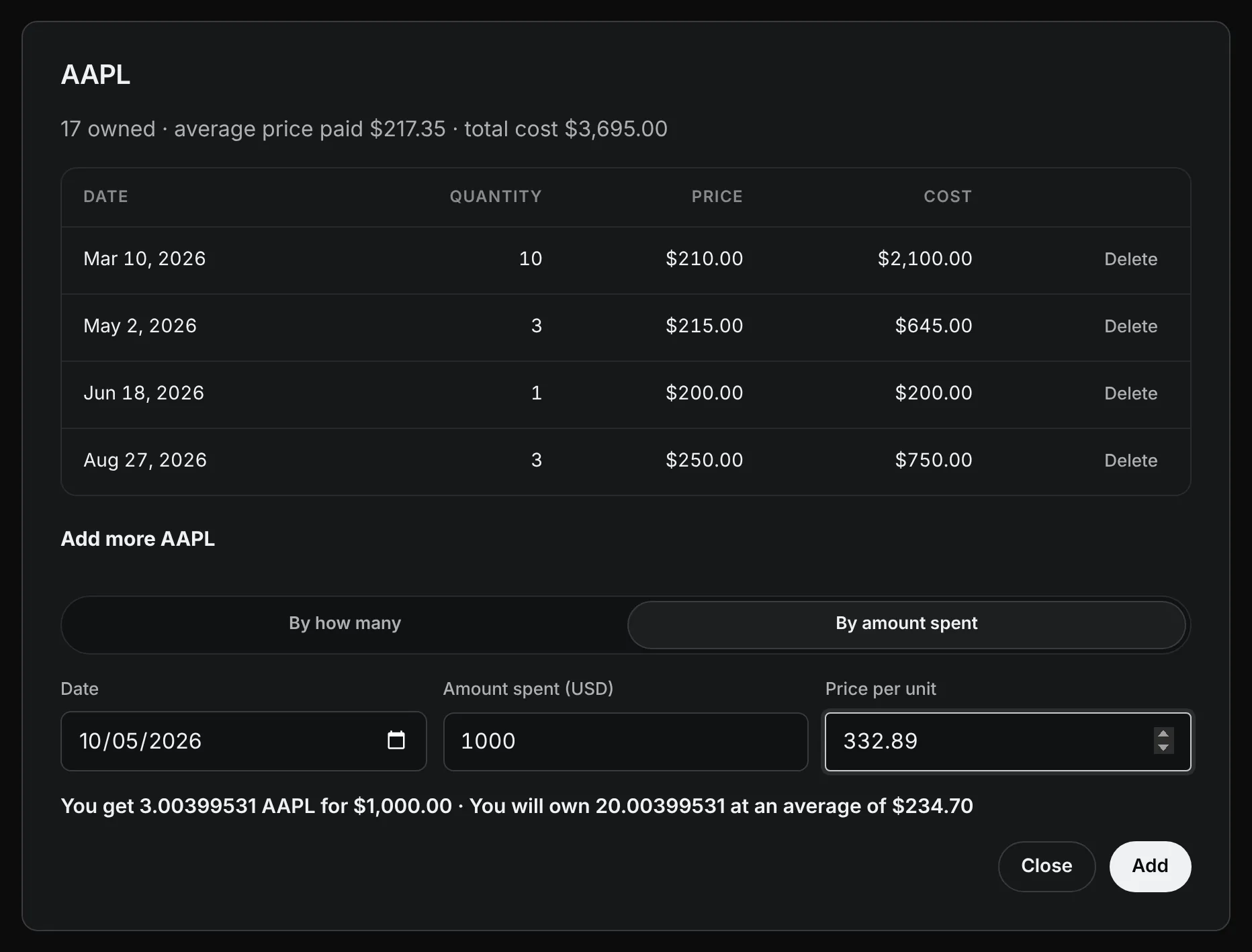This screenshot has width=1252, height=952.
Task: Click the COST column header
Action: coord(948,197)
